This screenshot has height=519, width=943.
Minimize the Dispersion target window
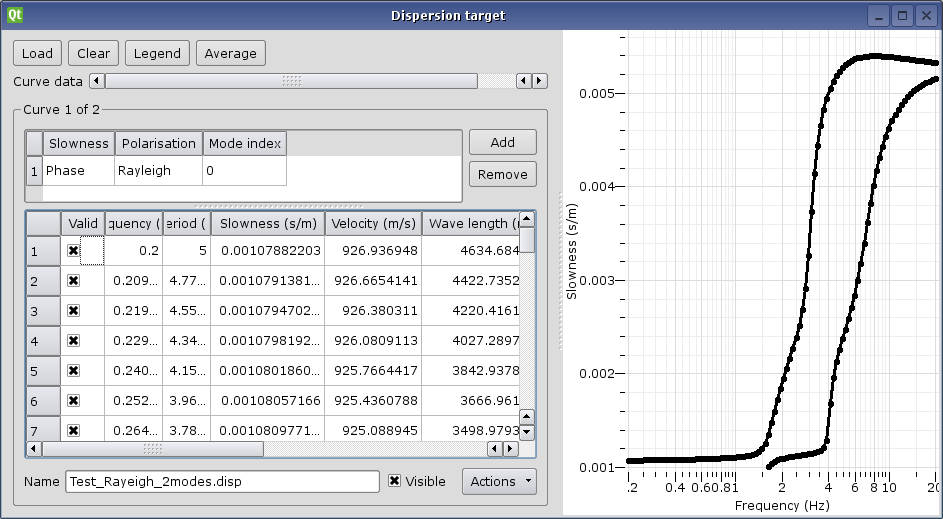click(878, 15)
